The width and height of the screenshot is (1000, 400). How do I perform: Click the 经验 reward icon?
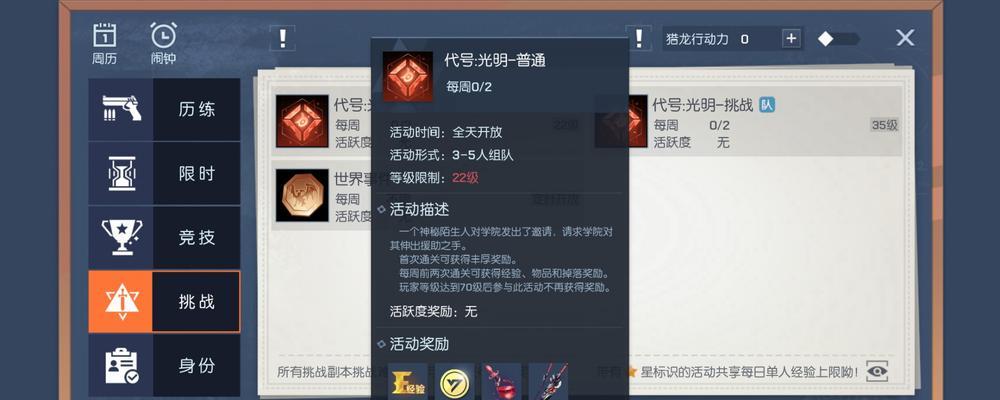408,381
